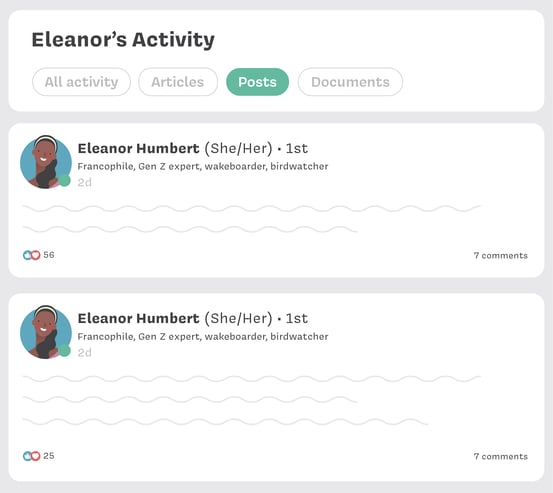View the 56 reactions count
Image resolution: width=553 pixels, height=493 pixels.
(49, 255)
